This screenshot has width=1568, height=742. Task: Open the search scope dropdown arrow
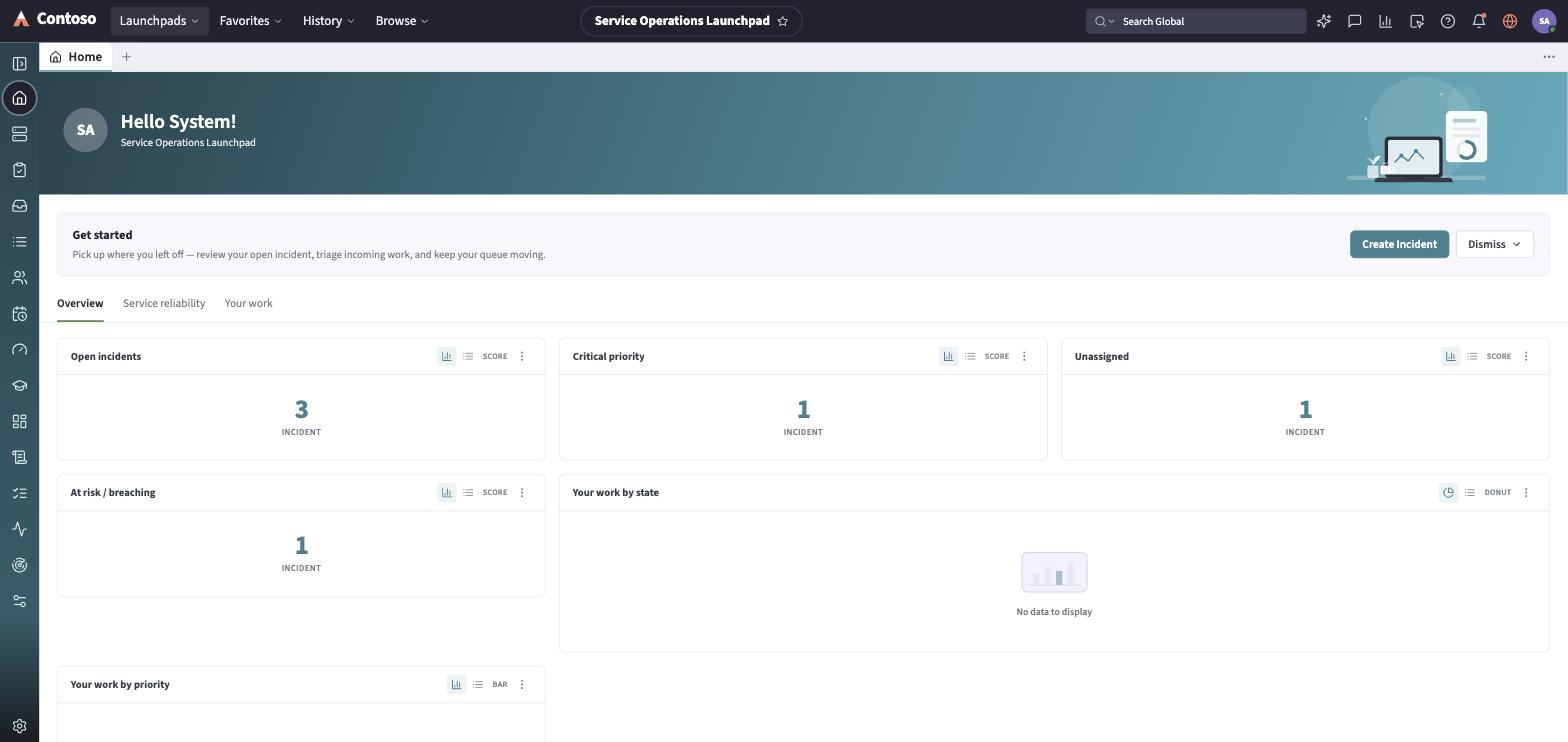tap(1111, 21)
